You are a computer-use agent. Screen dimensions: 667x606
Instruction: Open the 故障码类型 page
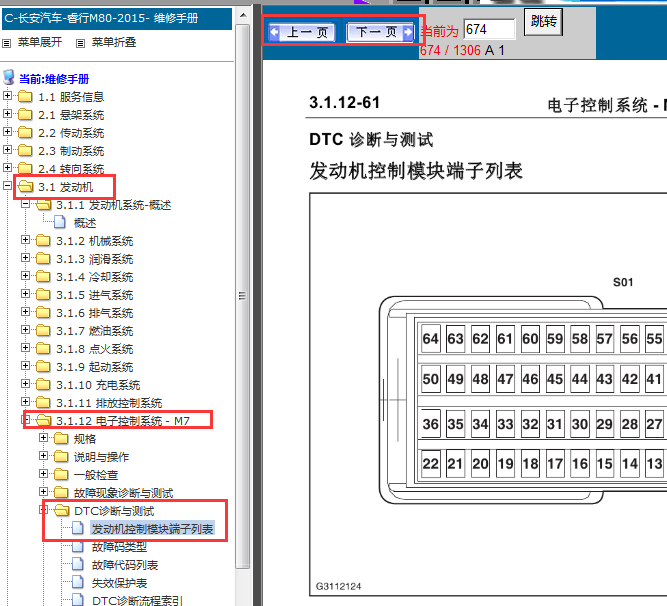(x=119, y=547)
